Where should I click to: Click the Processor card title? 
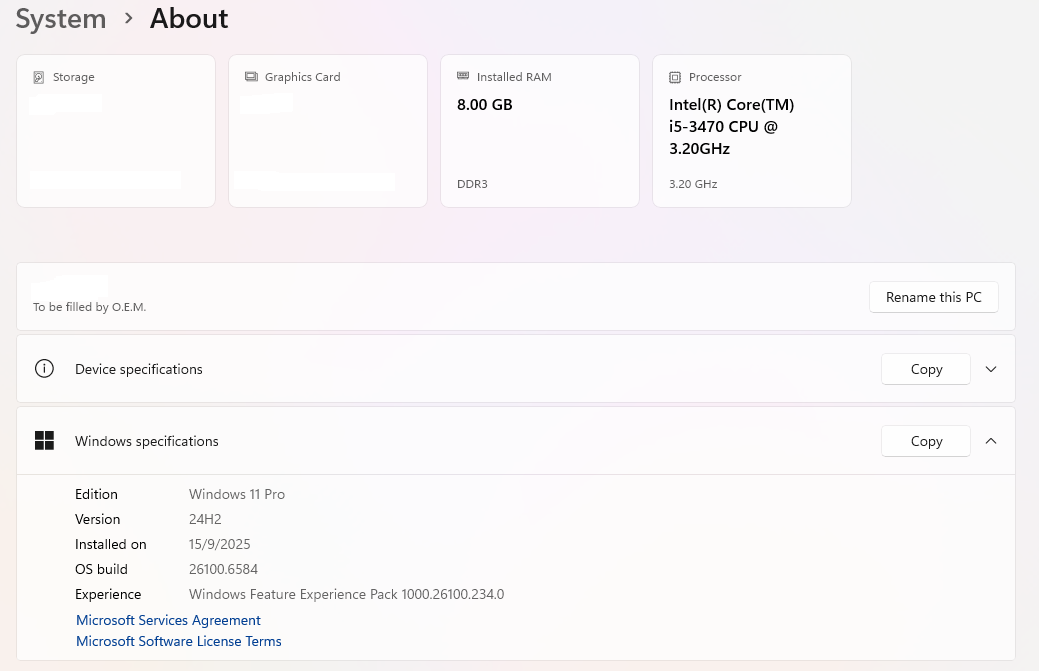click(x=715, y=77)
